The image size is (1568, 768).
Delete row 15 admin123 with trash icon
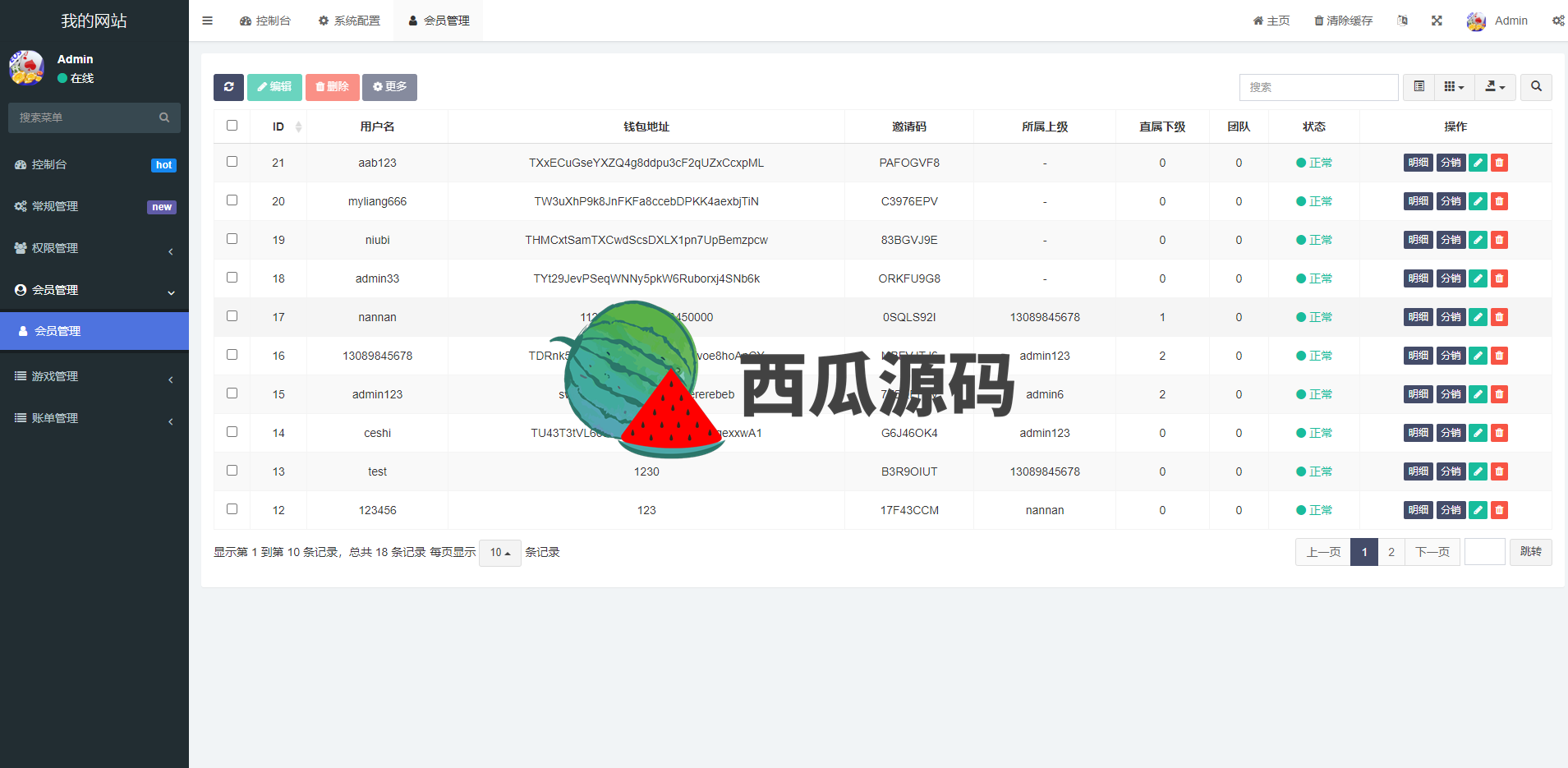1499,394
